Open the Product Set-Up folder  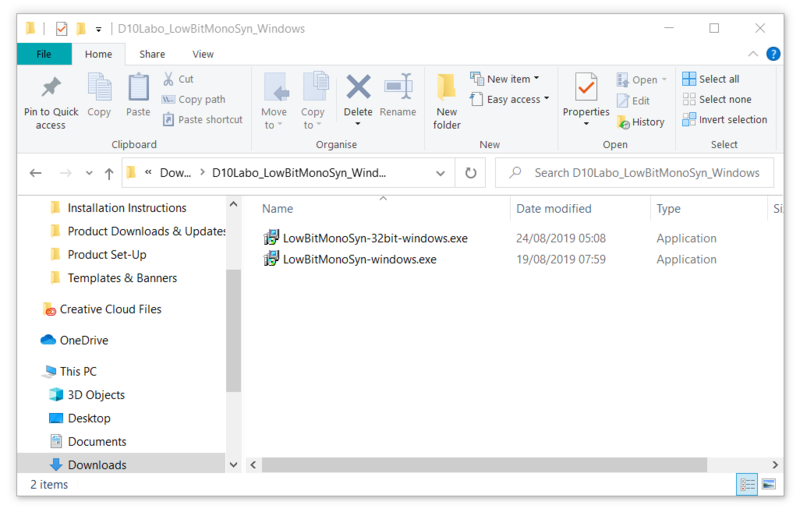(107, 254)
